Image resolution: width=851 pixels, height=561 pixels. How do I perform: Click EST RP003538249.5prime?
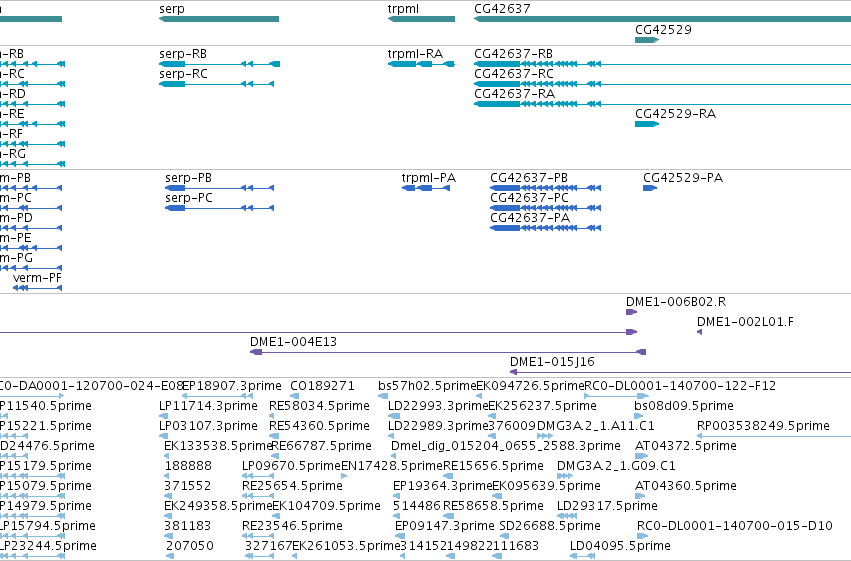tap(774, 436)
